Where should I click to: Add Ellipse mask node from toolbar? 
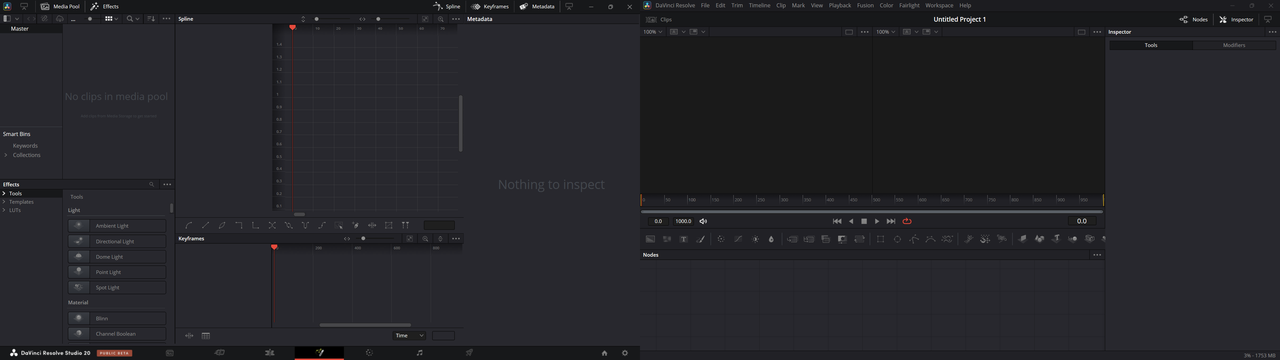coord(897,239)
